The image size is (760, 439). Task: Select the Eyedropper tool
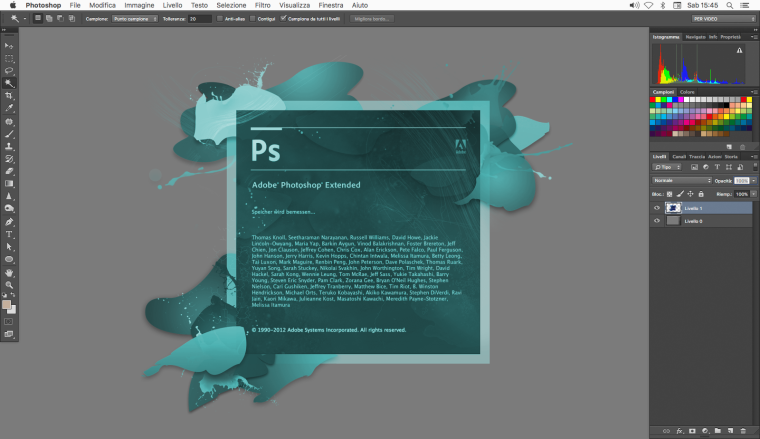(9, 109)
